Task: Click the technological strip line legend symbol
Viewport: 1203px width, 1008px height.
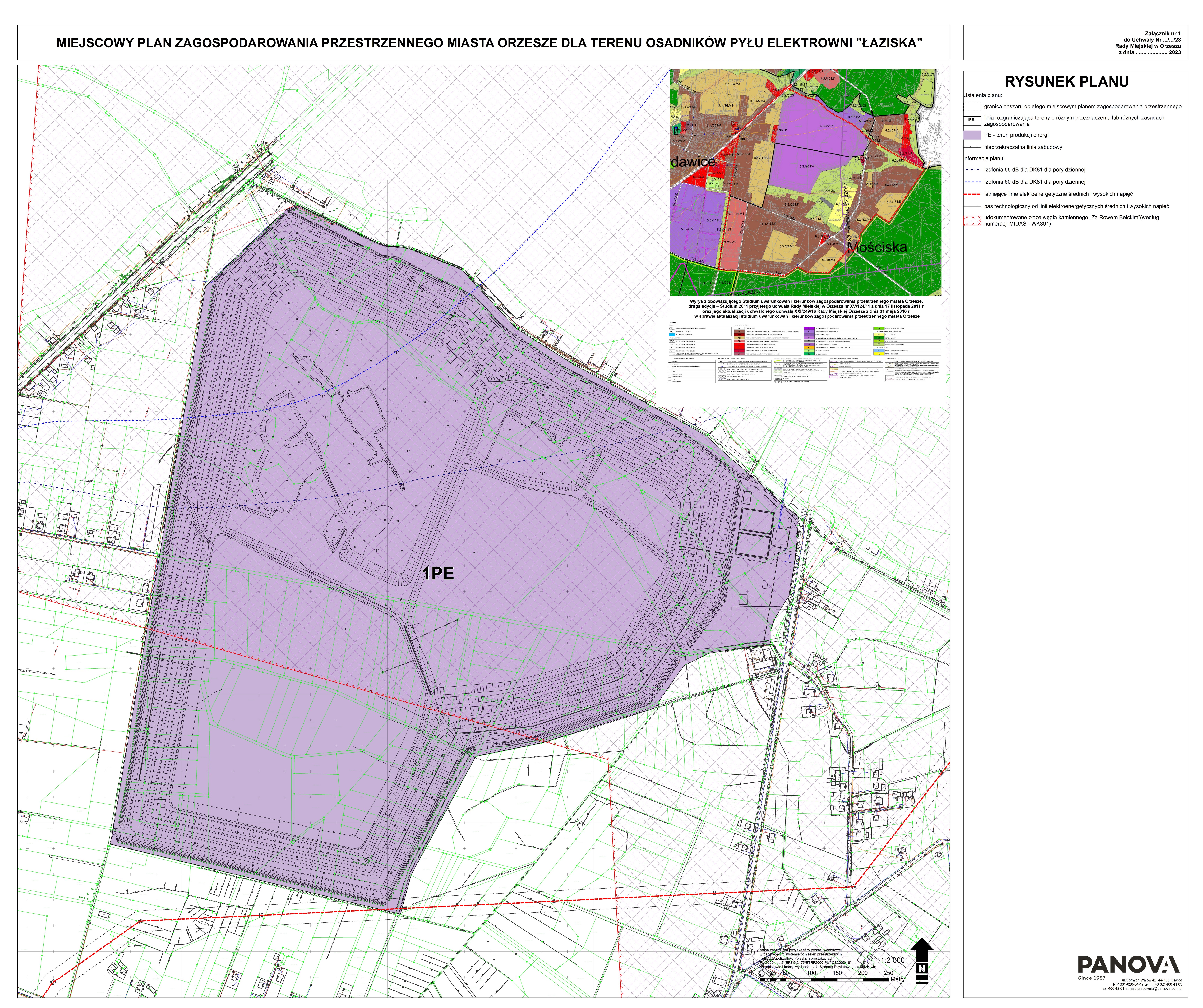Action: [972, 206]
